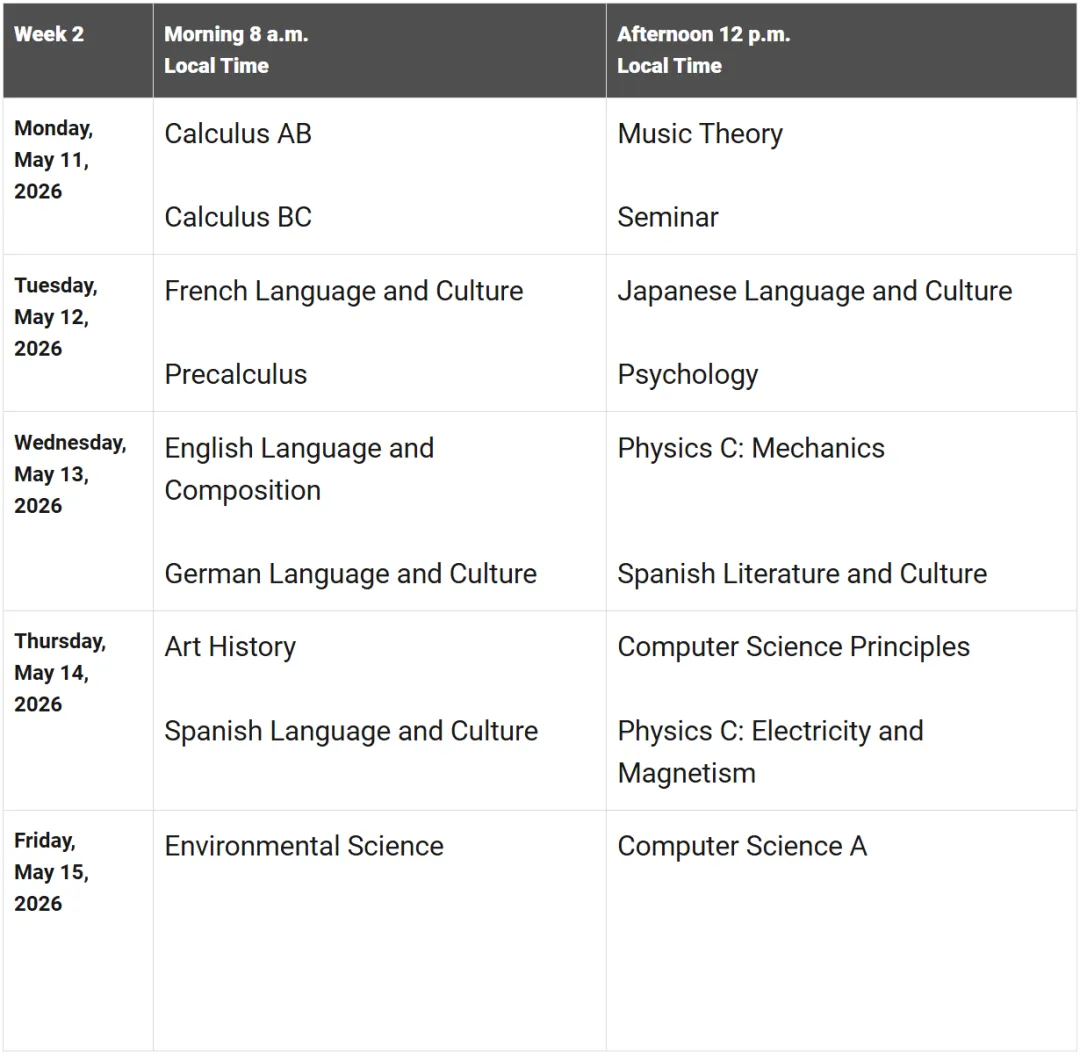This screenshot has height=1054, width=1080.
Task: Click Physics C: Electricity and Magnetism
Action: click(x=770, y=752)
